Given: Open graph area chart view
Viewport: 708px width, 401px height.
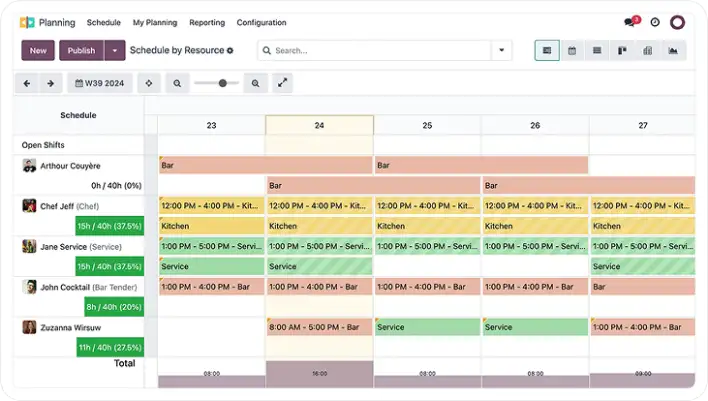Looking at the screenshot, I should (673, 51).
